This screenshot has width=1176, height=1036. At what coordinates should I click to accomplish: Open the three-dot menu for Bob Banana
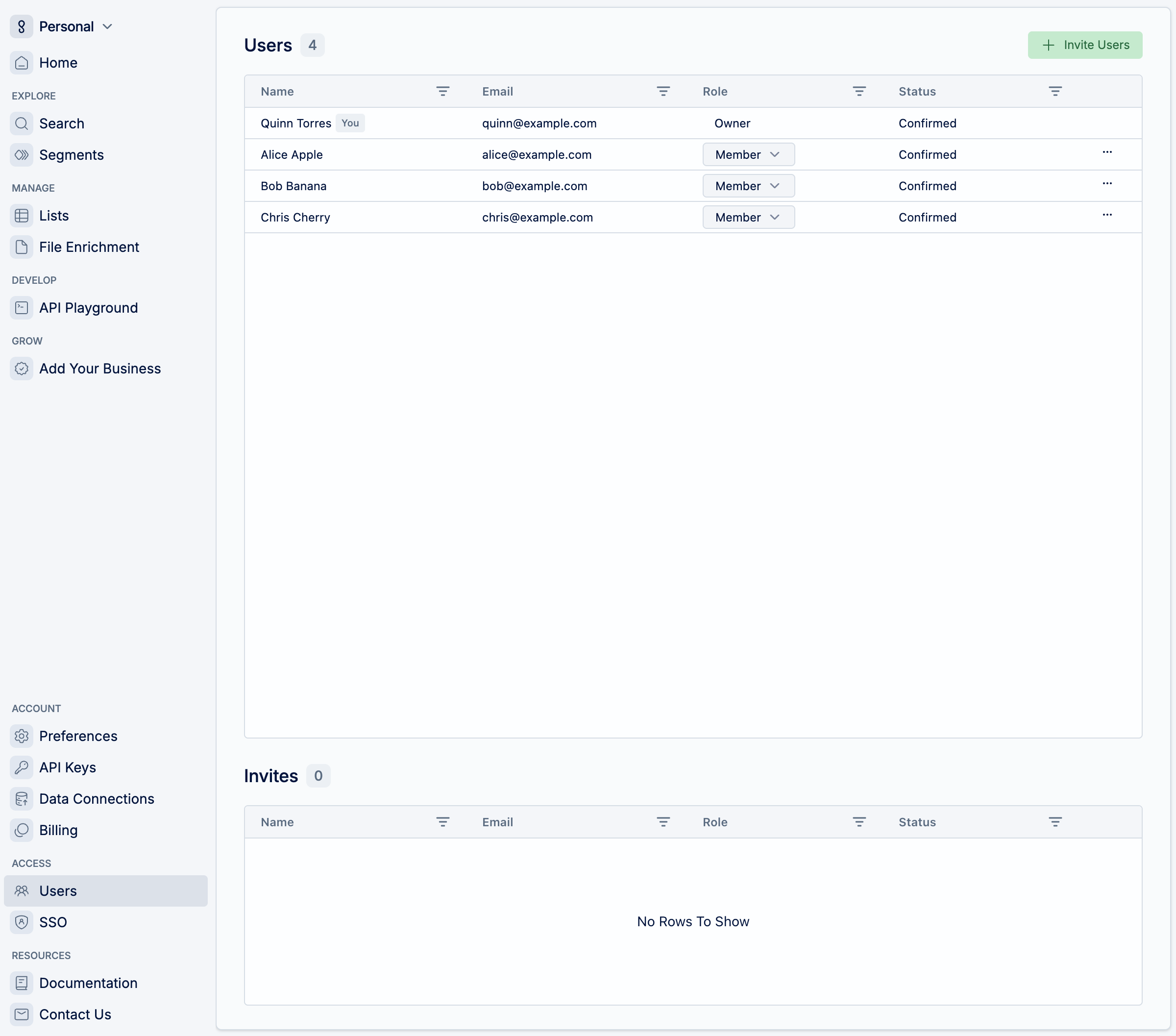(1106, 184)
